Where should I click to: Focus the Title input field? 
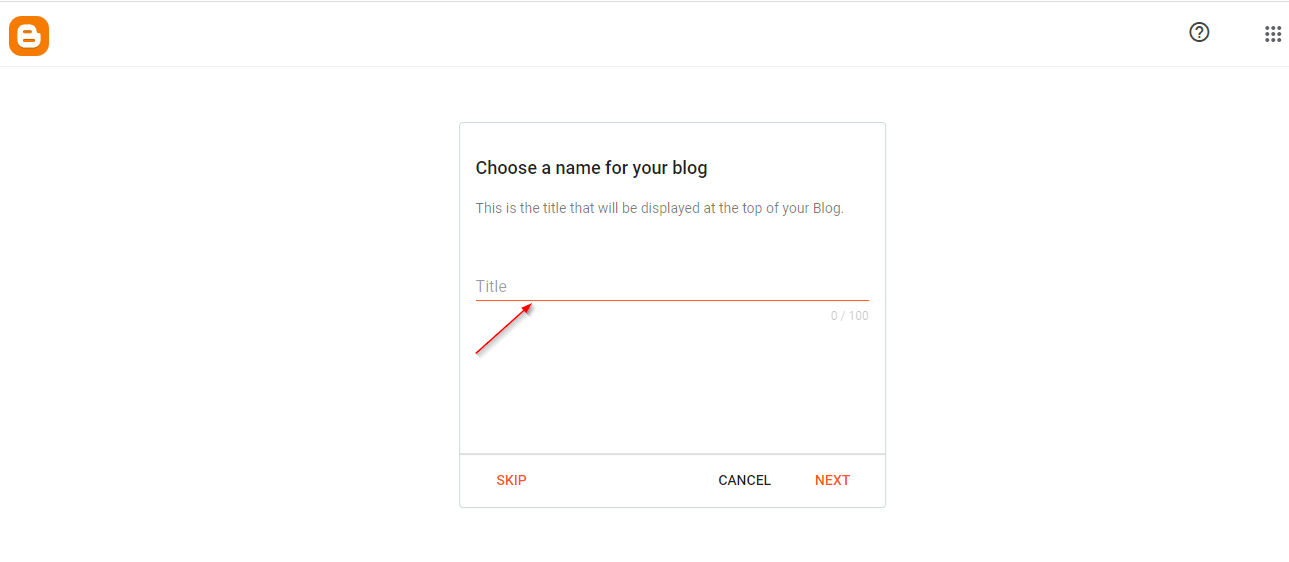click(x=672, y=286)
